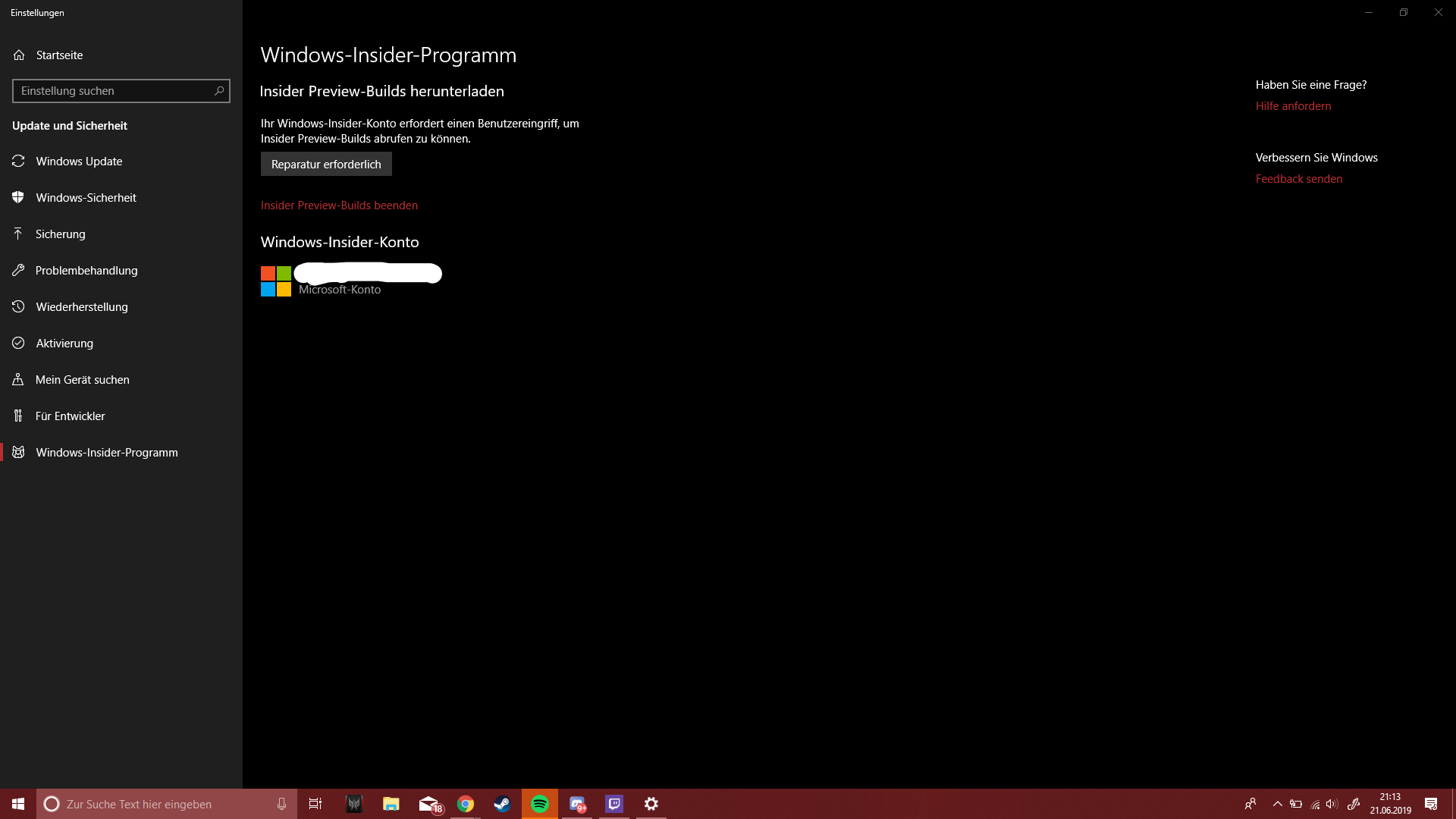
Task: Click Insider Preview-Builds beenden link
Action: point(339,206)
